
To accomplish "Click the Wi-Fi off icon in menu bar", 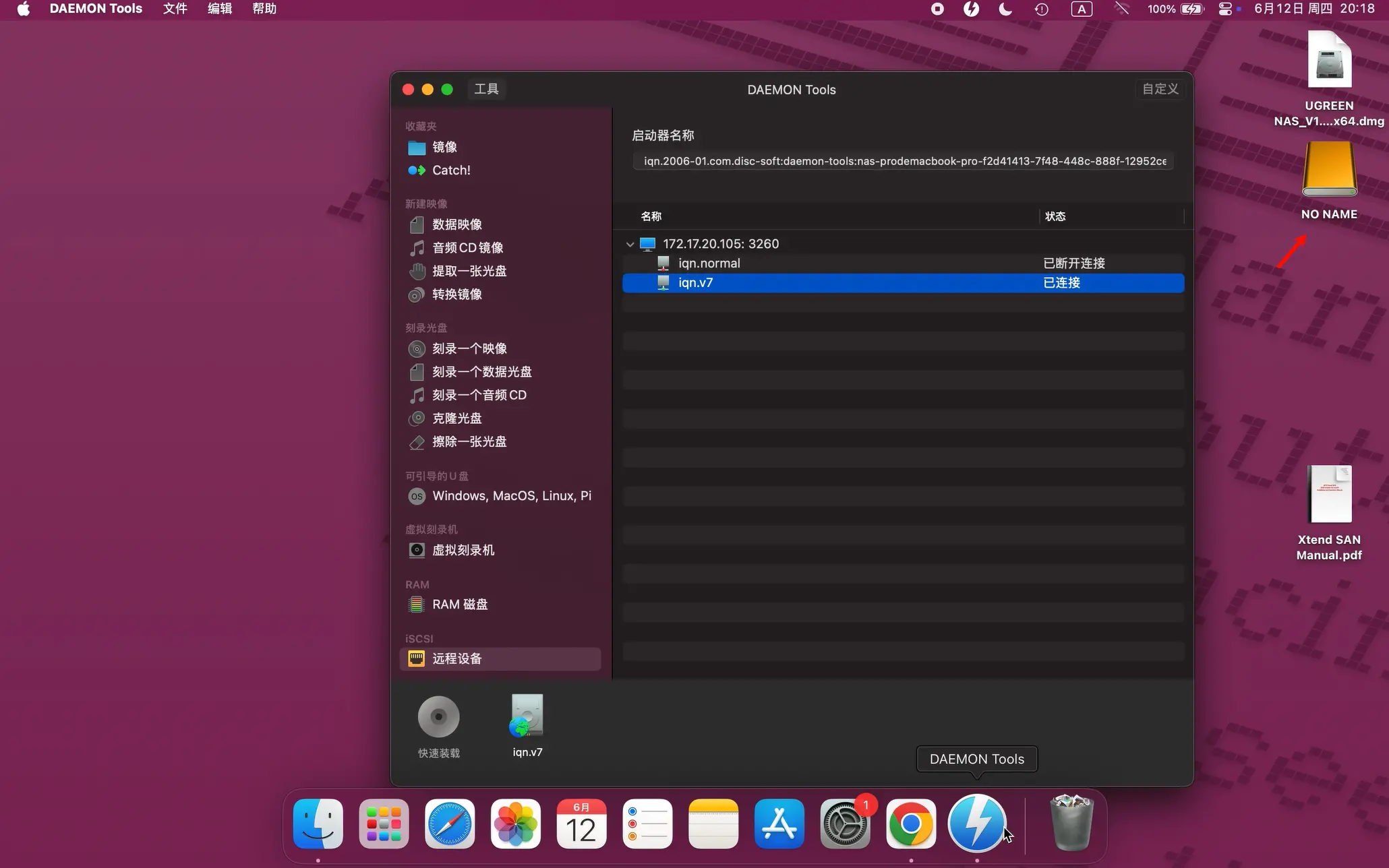I will pyautogui.click(x=1122, y=9).
